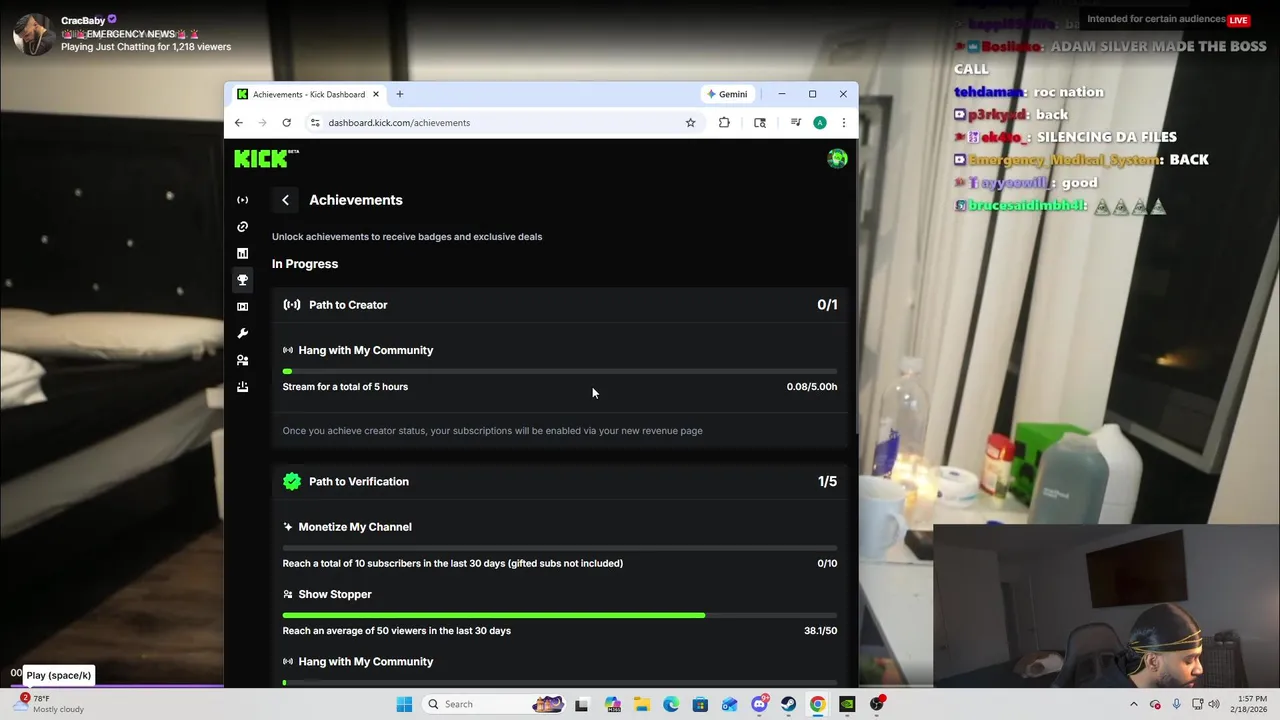This screenshot has height=720, width=1280.
Task: Open Microsoft 365 Copilot taskbar icon
Action: [612, 704]
